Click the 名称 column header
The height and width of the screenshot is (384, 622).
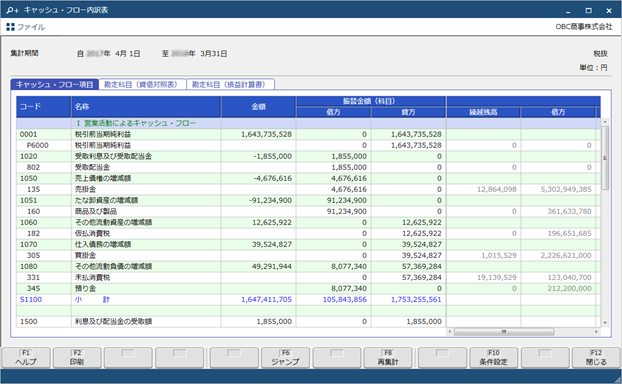pyautogui.click(x=146, y=107)
